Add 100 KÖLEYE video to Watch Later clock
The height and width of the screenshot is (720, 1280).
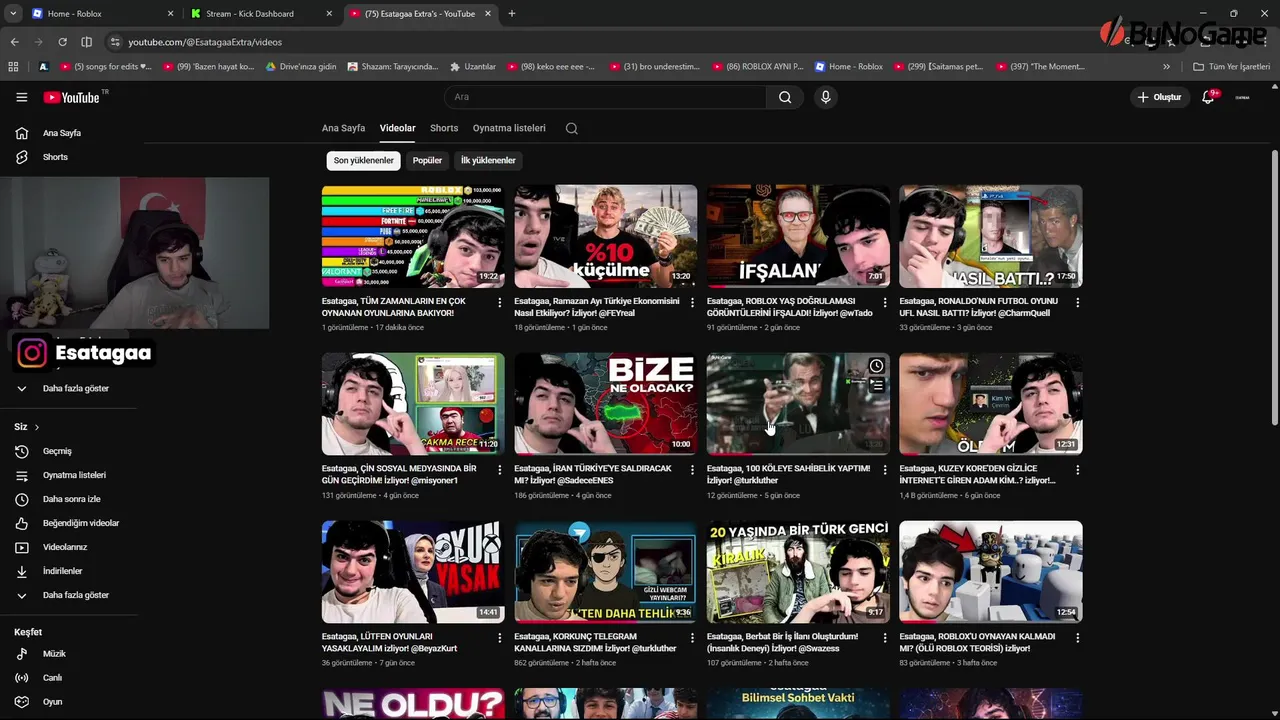876,366
